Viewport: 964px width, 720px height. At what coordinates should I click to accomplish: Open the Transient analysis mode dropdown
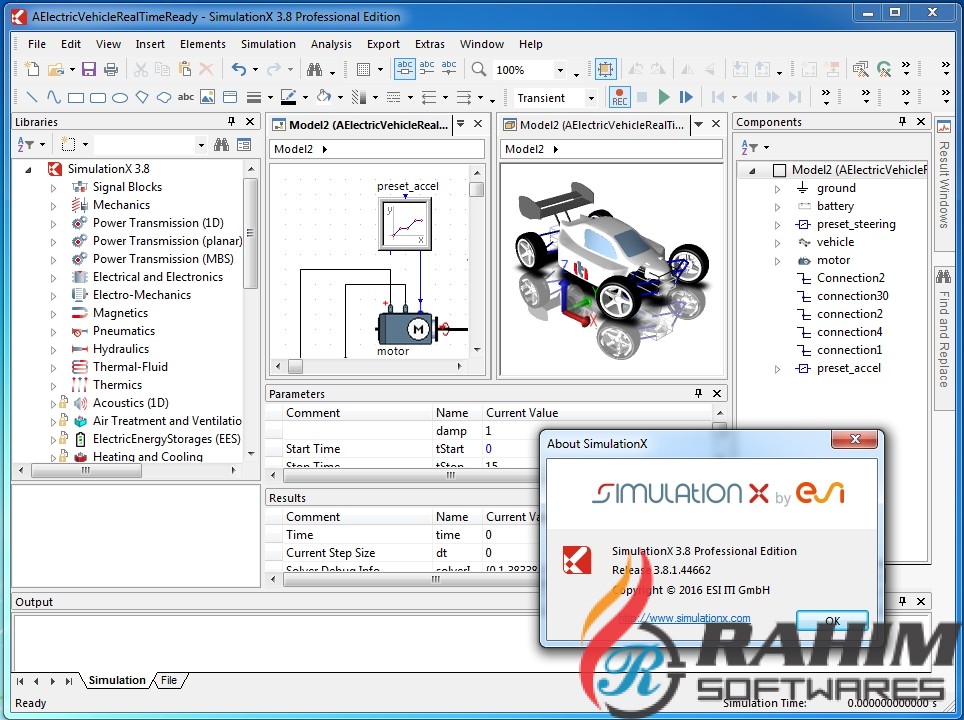click(x=591, y=98)
